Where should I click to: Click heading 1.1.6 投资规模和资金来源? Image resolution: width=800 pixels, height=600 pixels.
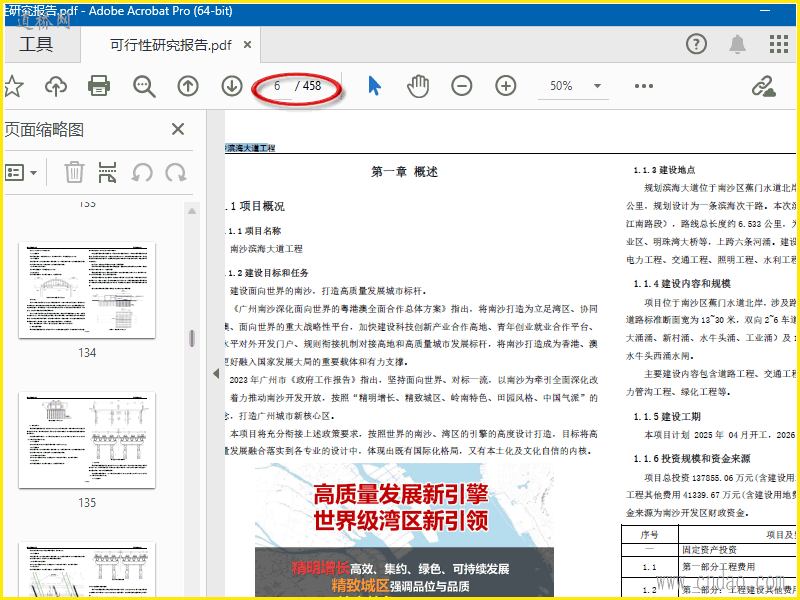[692, 459]
